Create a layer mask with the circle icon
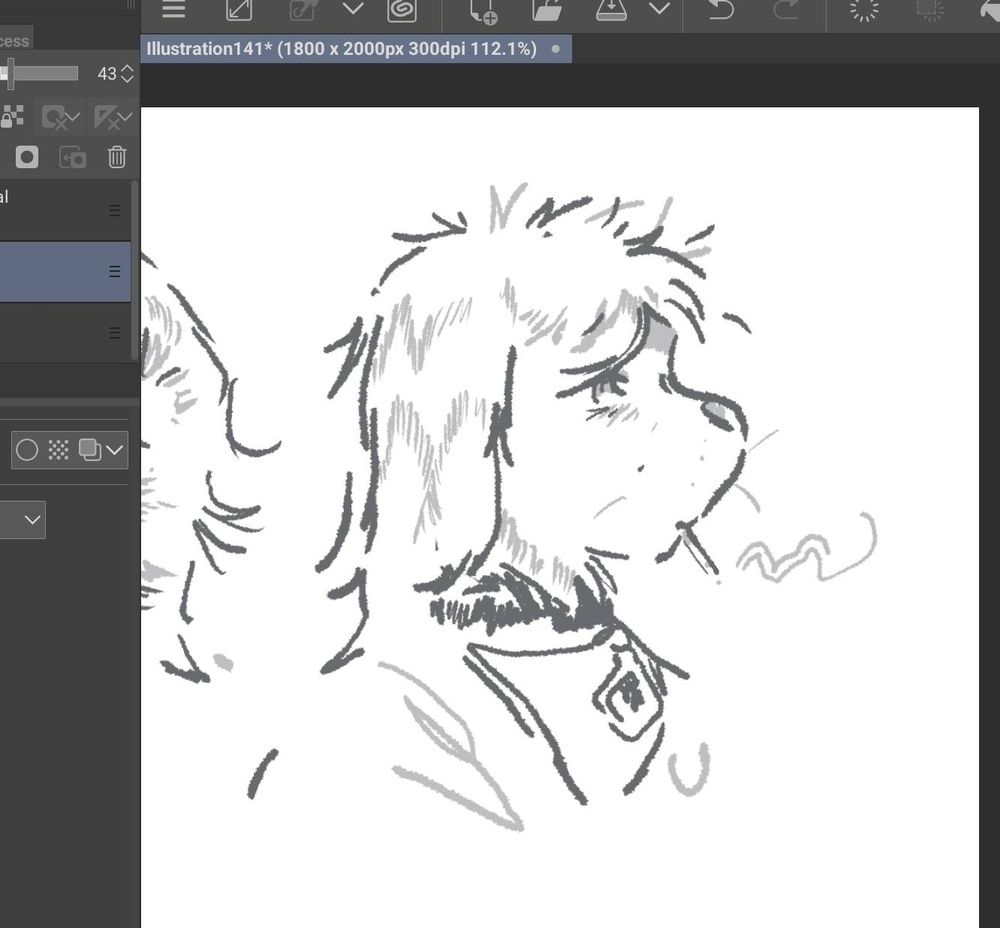Image resolution: width=1000 pixels, height=928 pixels. pos(27,157)
